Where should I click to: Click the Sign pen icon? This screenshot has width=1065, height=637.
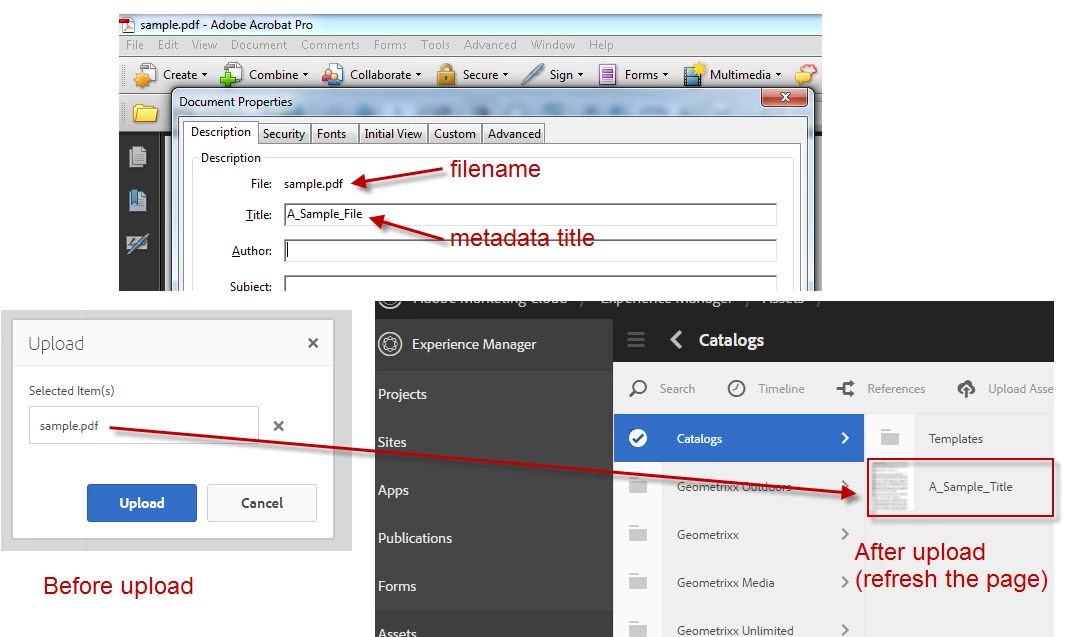click(x=532, y=75)
